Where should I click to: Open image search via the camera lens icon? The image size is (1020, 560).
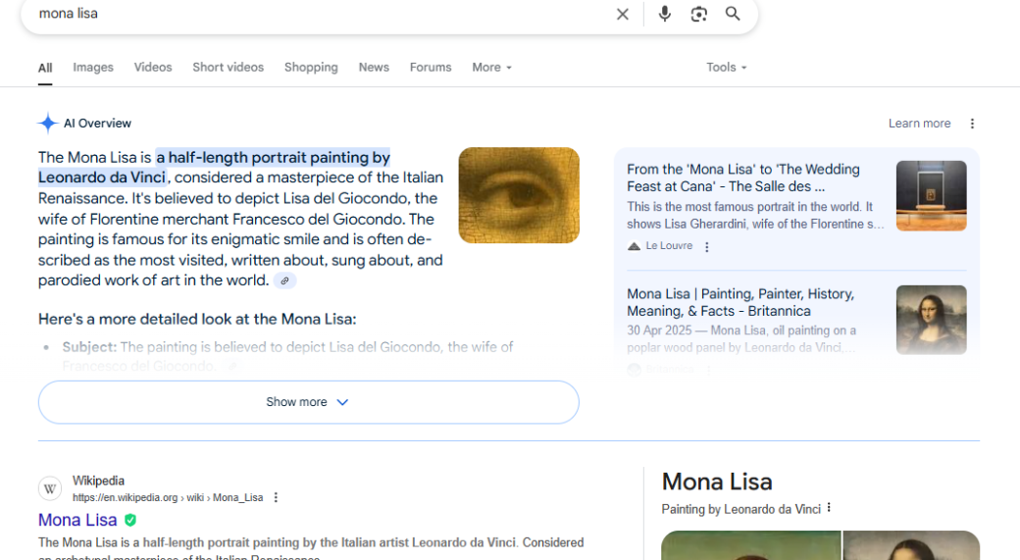699,14
